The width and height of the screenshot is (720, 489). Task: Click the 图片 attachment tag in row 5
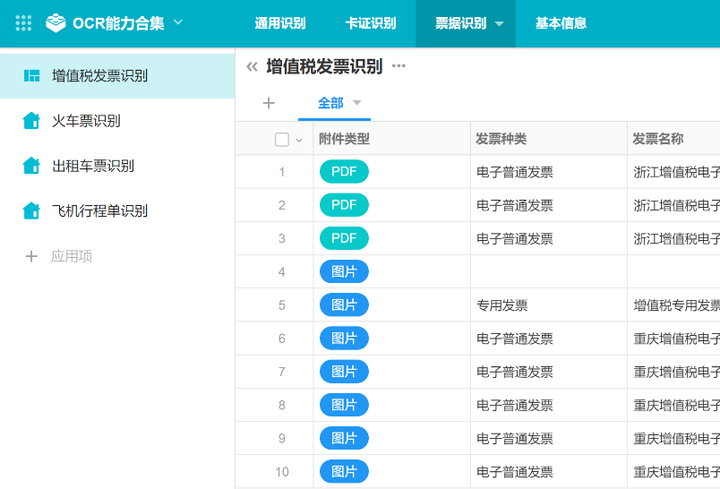click(x=344, y=305)
